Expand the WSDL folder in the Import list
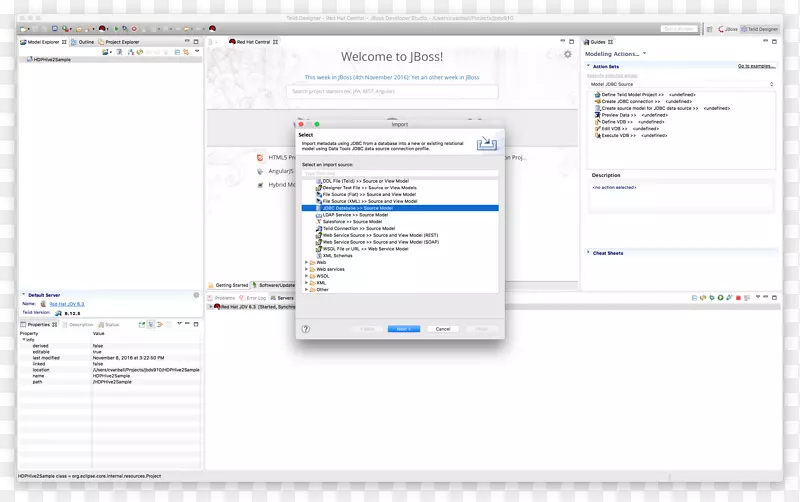The height and width of the screenshot is (502, 800). tap(306, 276)
